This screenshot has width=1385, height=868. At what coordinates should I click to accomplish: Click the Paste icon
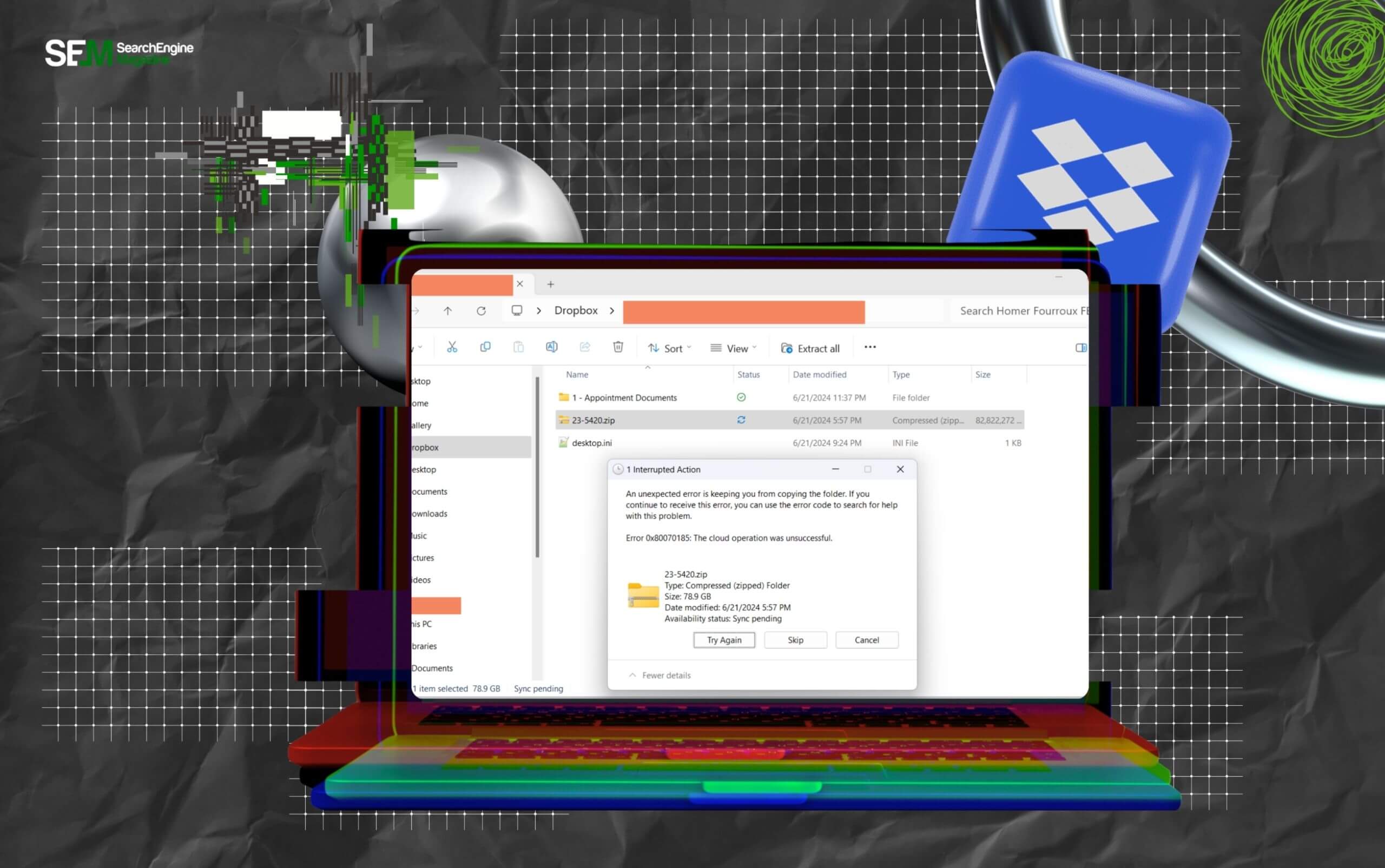518,347
